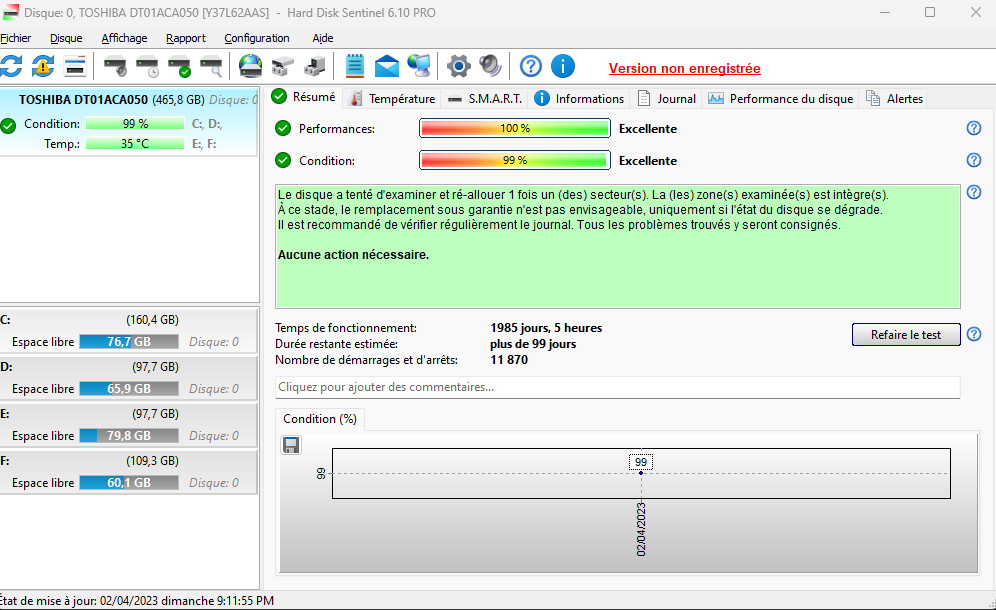Open the Affichage menu
Viewport: 996px width, 610px height.
pyautogui.click(x=124, y=38)
